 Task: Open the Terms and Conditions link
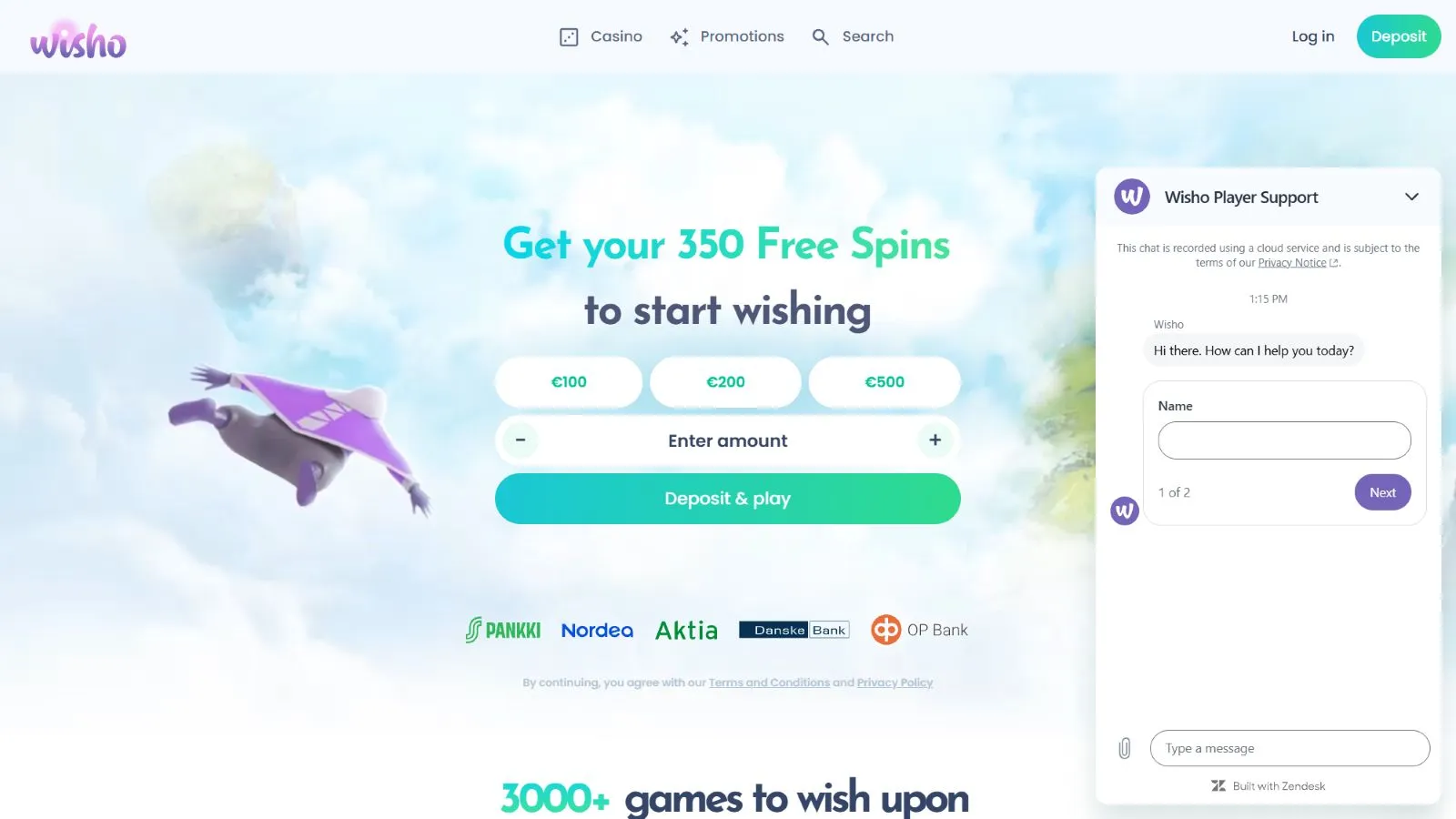[769, 682]
